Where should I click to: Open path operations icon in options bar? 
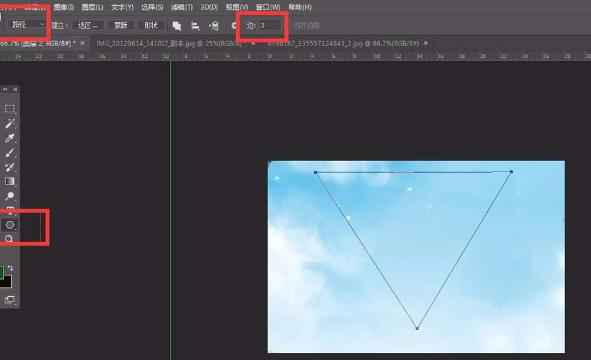tap(176, 26)
